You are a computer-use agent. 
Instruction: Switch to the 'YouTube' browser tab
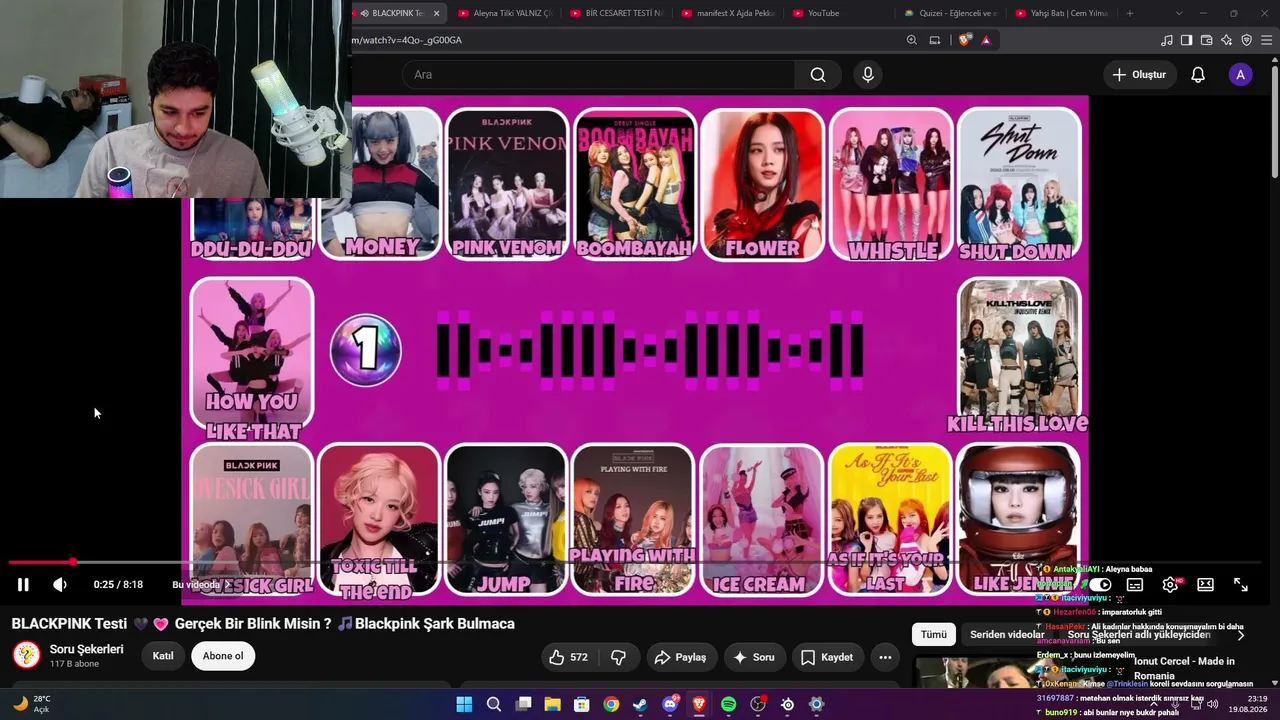point(838,13)
